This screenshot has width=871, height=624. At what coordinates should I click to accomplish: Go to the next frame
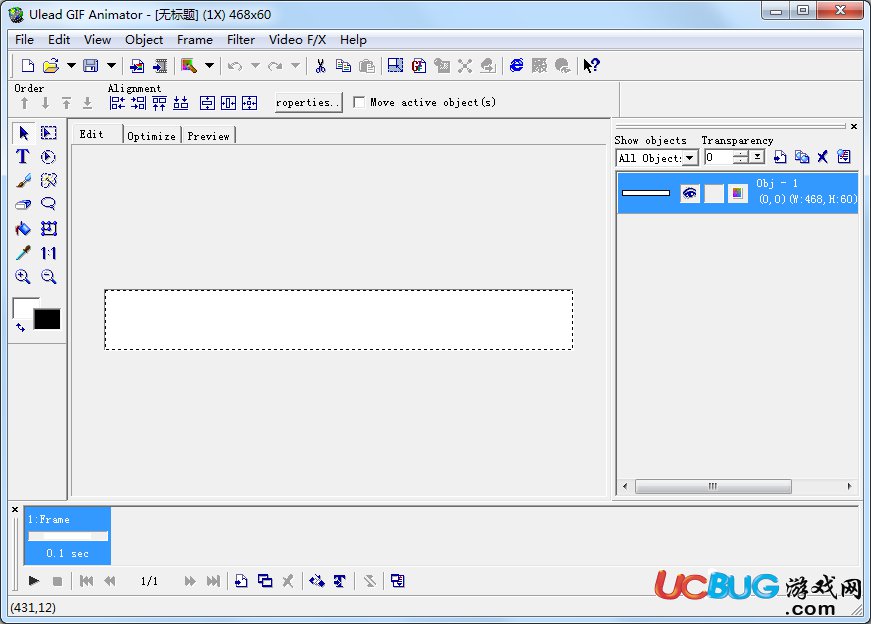pyautogui.click(x=189, y=581)
